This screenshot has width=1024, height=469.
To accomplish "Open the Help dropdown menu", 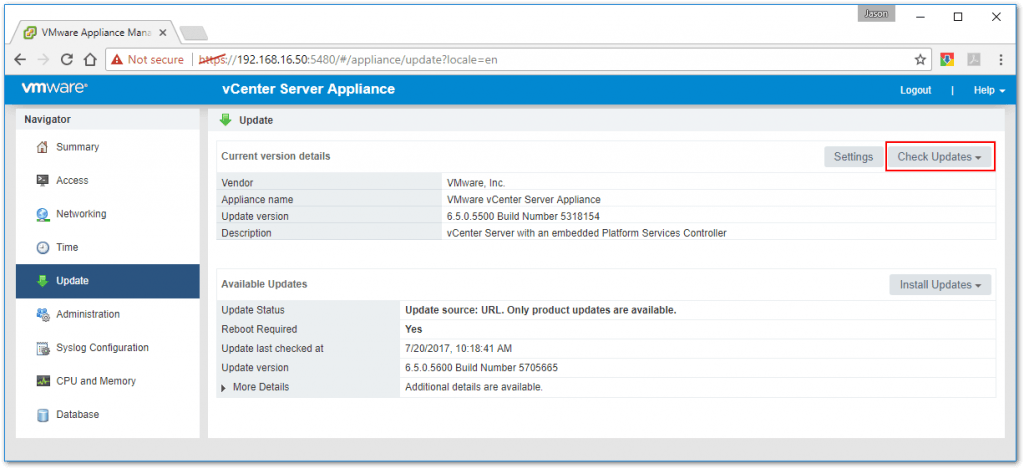I will [989, 90].
